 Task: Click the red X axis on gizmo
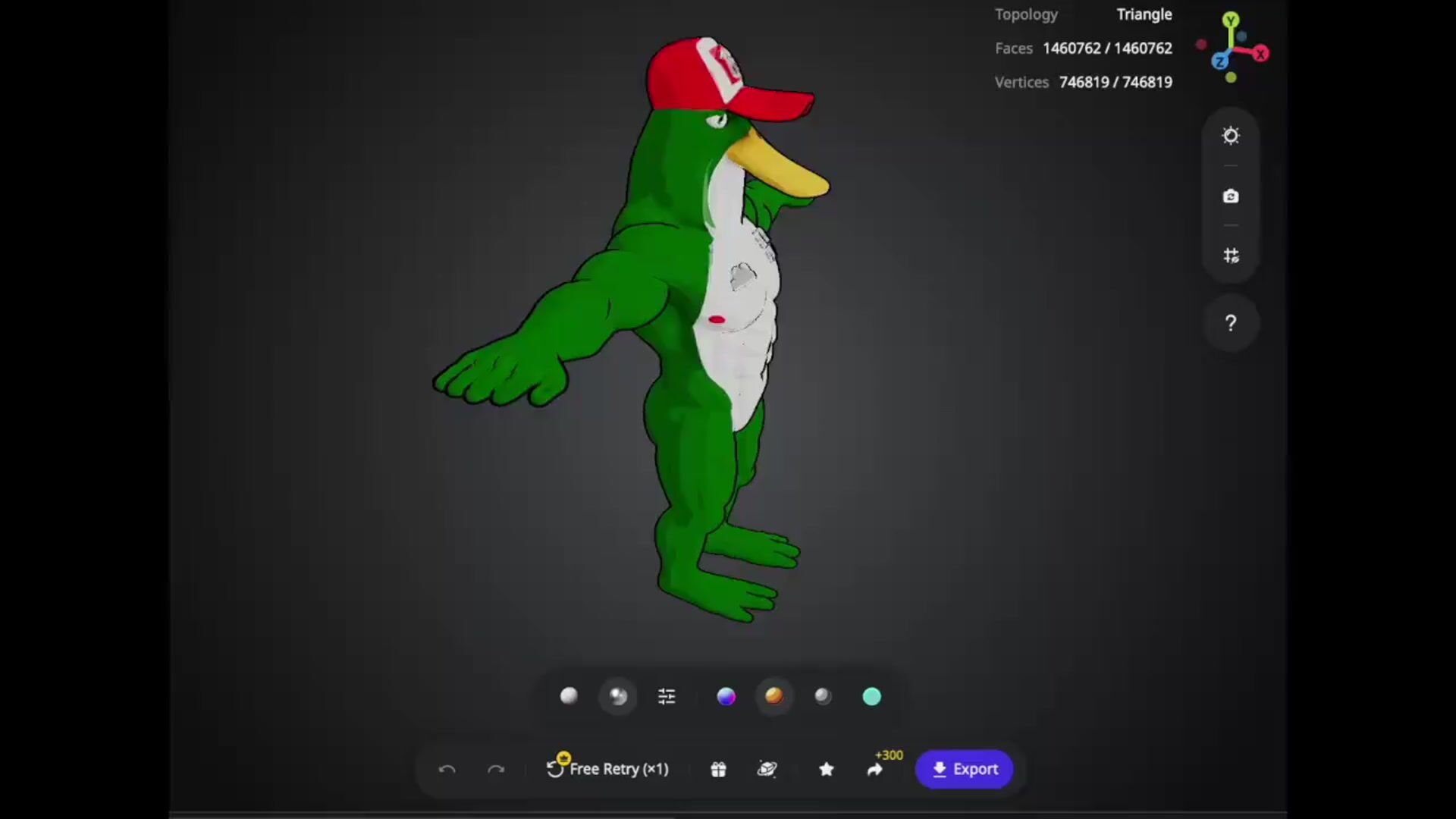point(1260,54)
